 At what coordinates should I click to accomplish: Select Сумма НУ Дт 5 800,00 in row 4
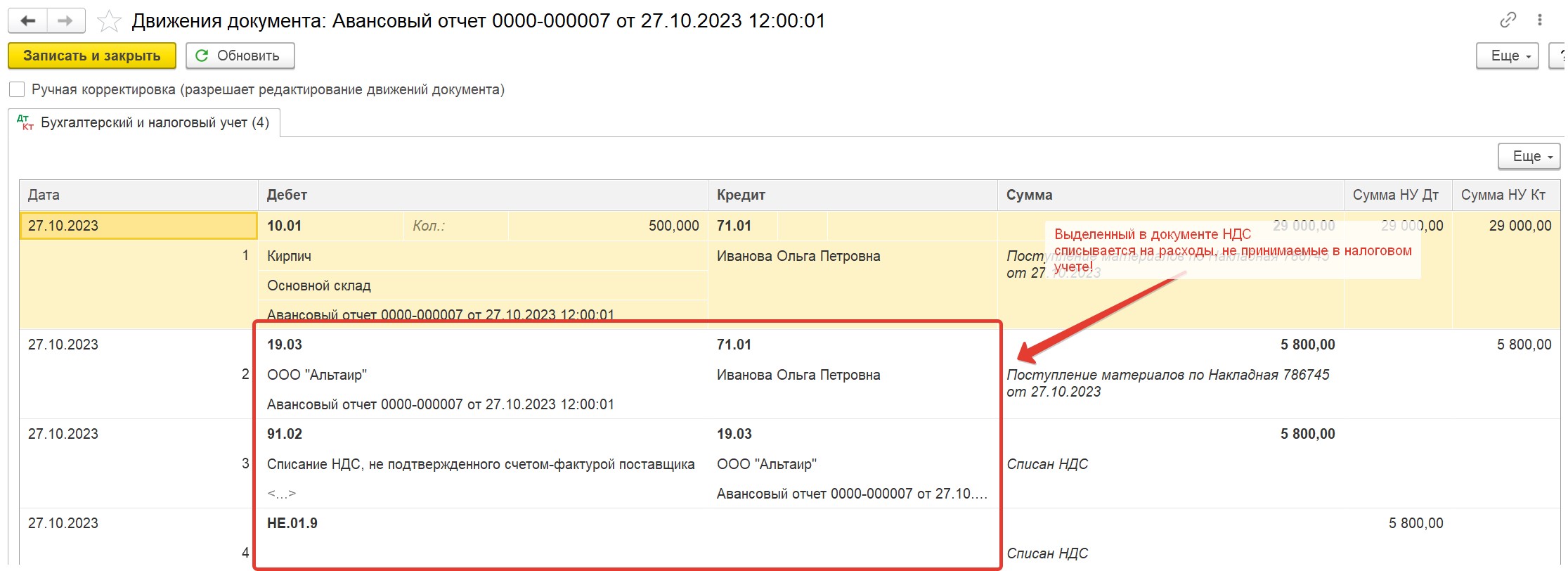1415,523
